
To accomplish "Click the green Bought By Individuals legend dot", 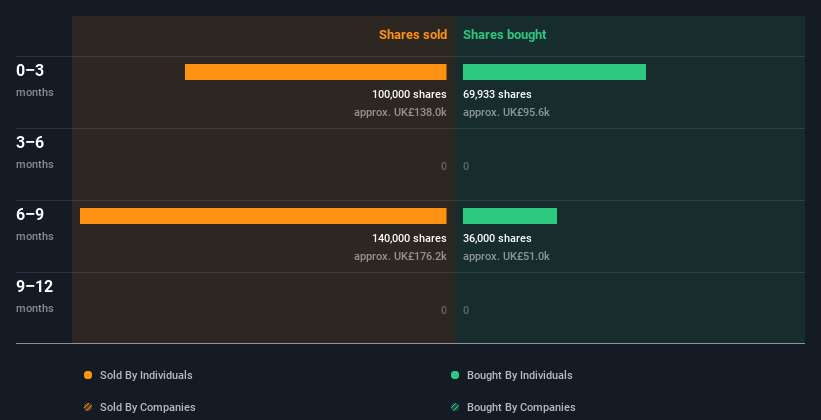I will coord(455,375).
